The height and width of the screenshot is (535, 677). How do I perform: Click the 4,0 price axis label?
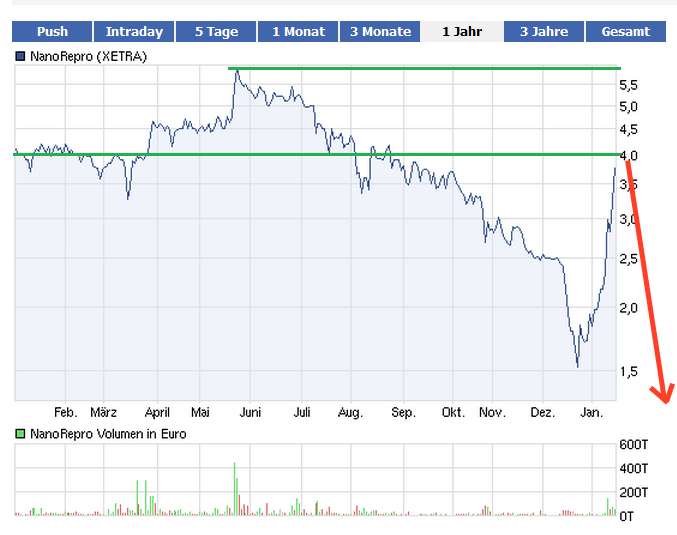point(628,155)
